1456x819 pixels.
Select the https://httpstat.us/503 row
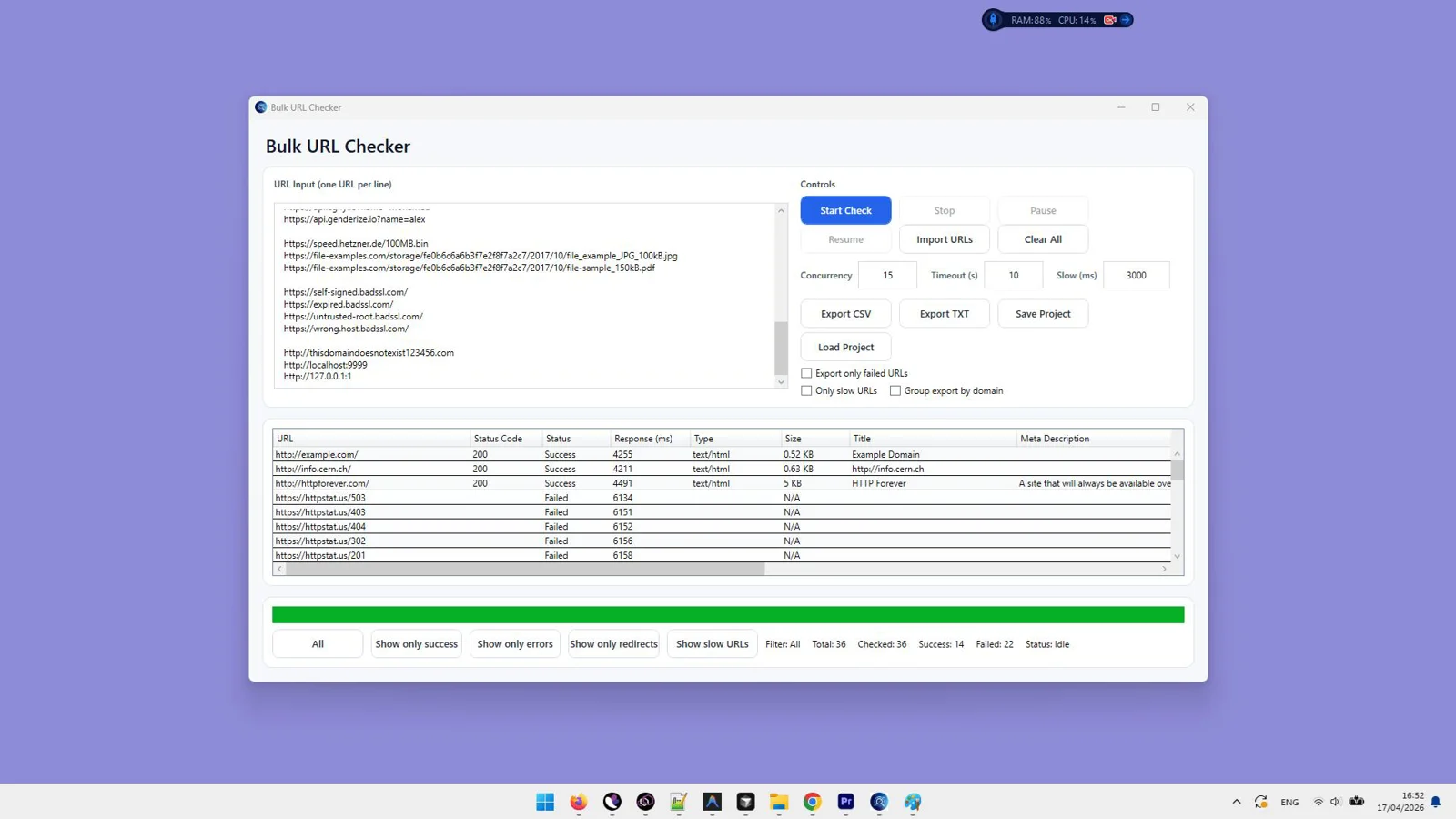[722, 498]
